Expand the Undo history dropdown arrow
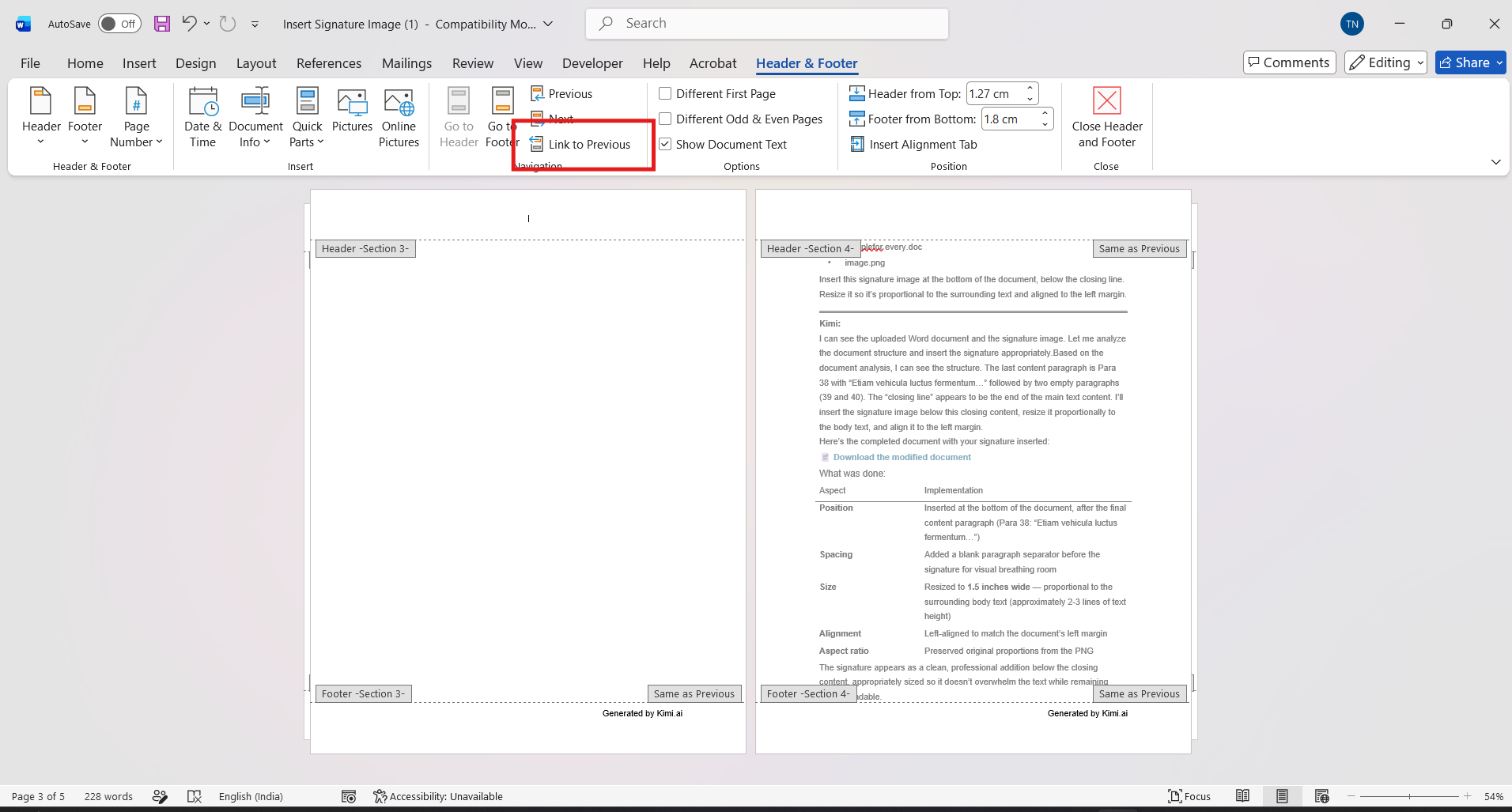Viewport: 1512px width, 812px height. (206, 24)
